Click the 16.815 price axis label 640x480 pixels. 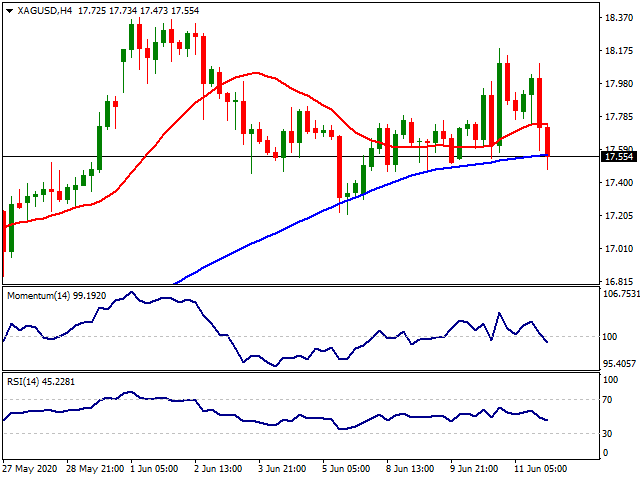click(x=619, y=282)
